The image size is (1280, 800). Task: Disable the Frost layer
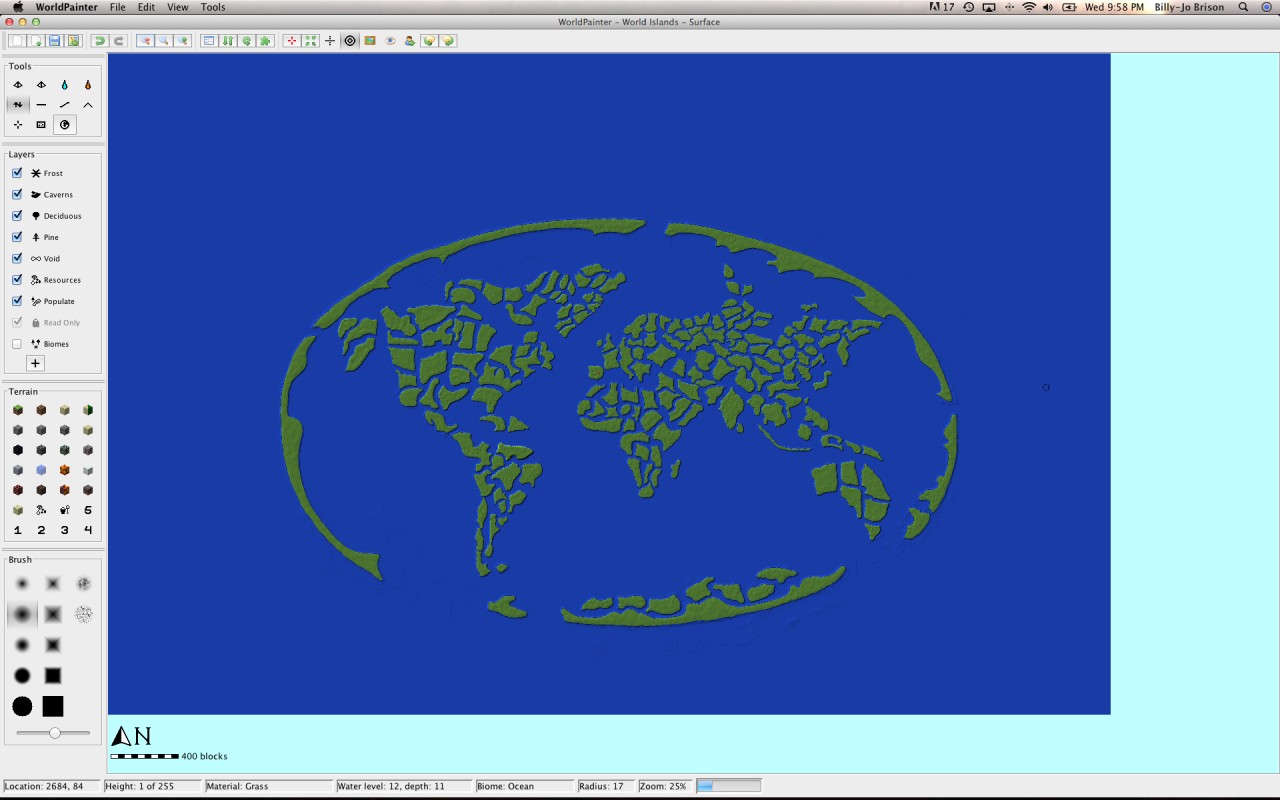point(17,172)
